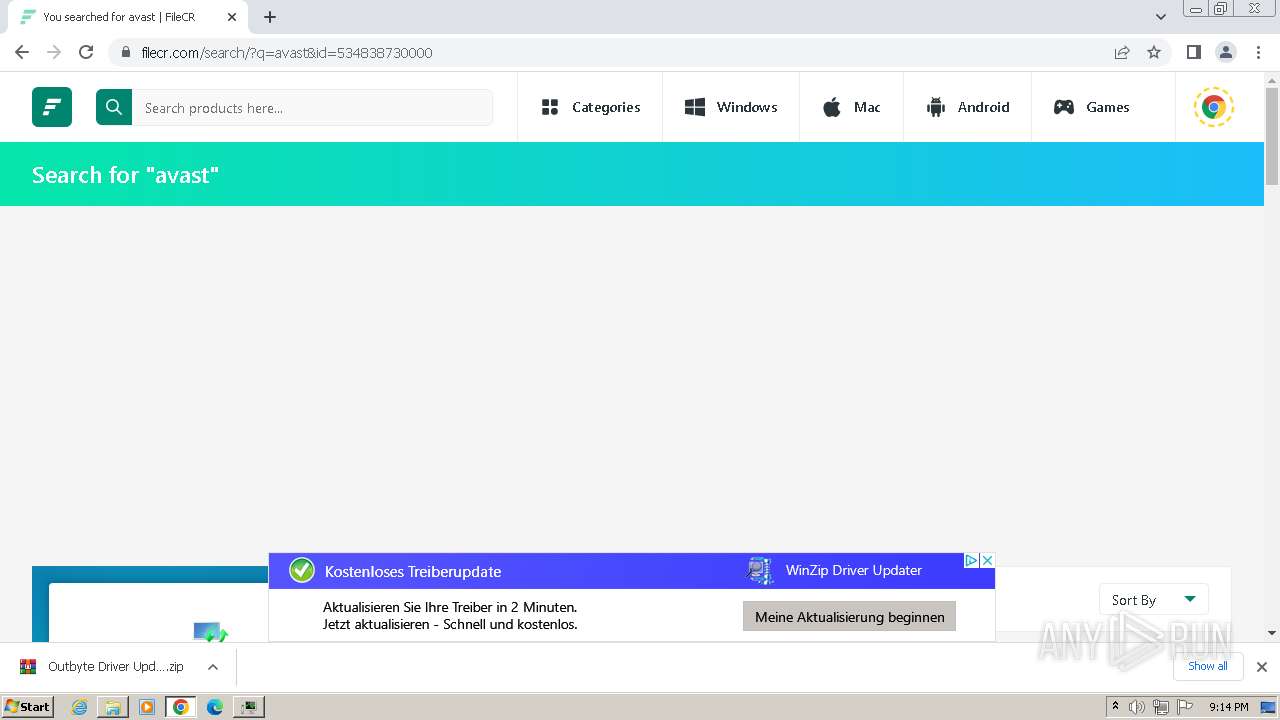This screenshot has width=1280, height=720.
Task: Bookmark this page with the star
Action: click(1154, 52)
